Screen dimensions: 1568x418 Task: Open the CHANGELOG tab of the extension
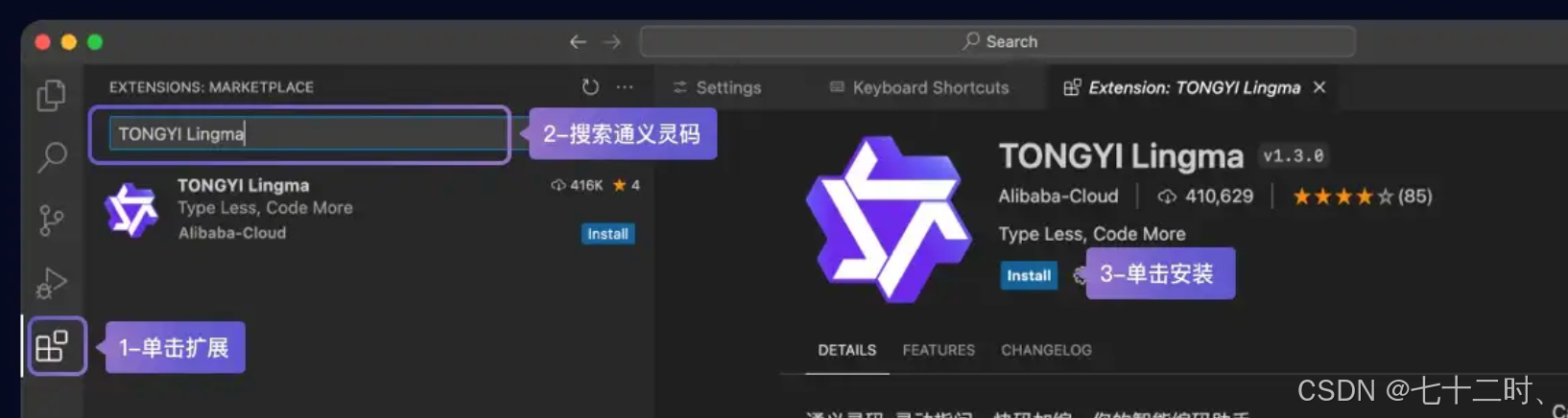1046,351
